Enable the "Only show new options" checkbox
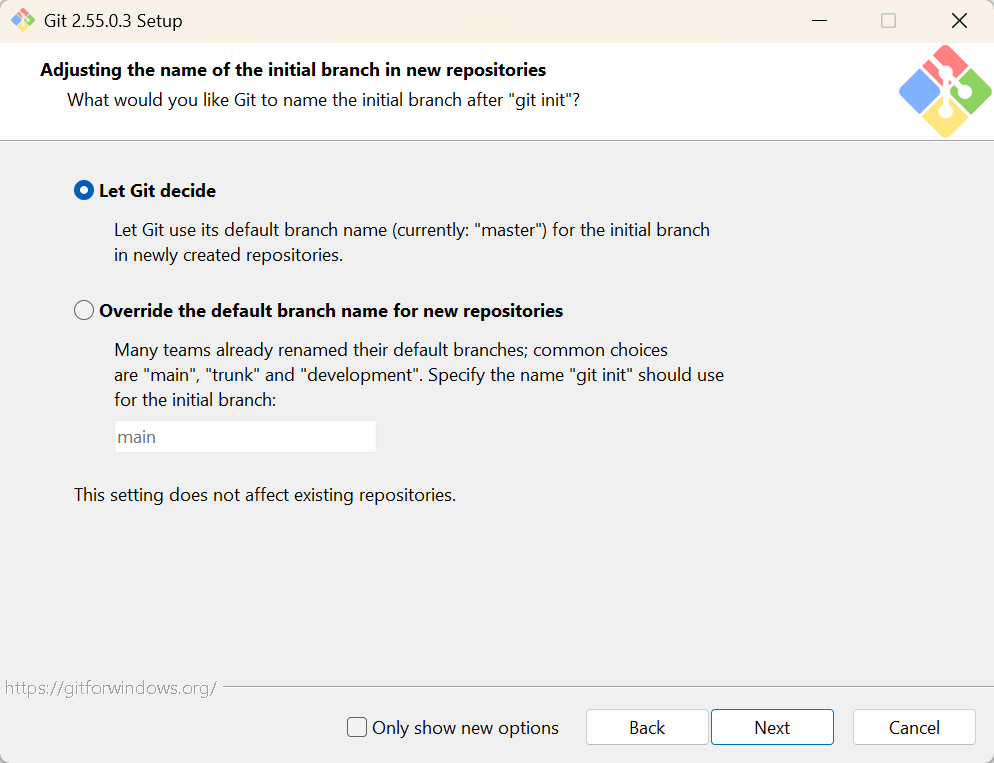The width and height of the screenshot is (994, 763). pyautogui.click(x=357, y=727)
